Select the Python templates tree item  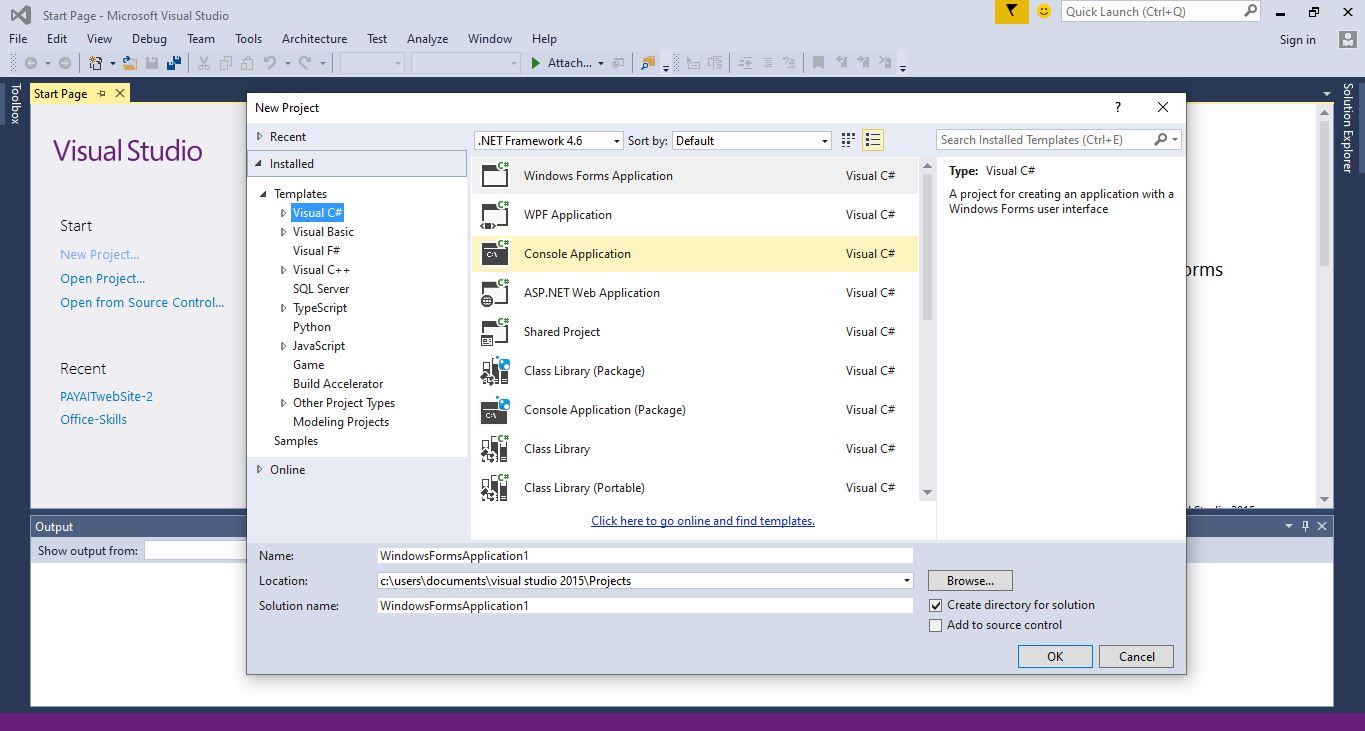pyautogui.click(x=311, y=327)
